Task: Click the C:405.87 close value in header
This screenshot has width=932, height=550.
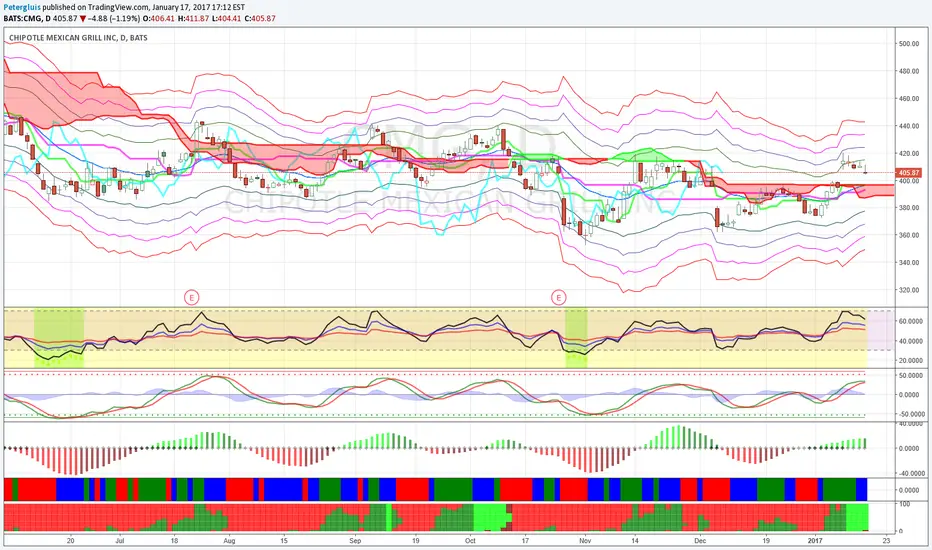Action: (260, 18)
